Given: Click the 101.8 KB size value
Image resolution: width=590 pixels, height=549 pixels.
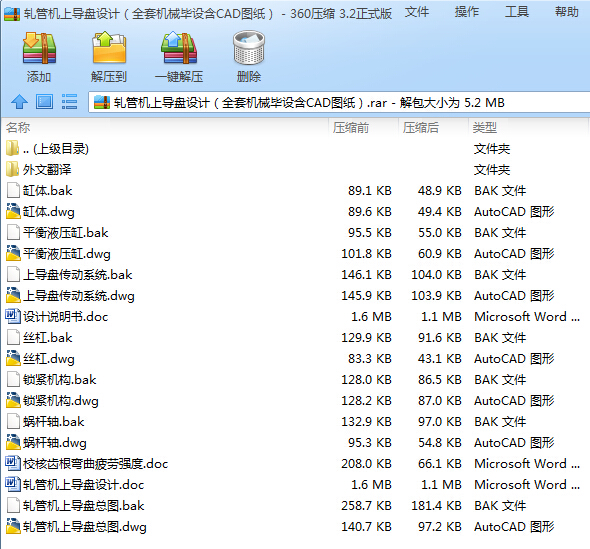Looking at the screenshot, I should (366, 254).
